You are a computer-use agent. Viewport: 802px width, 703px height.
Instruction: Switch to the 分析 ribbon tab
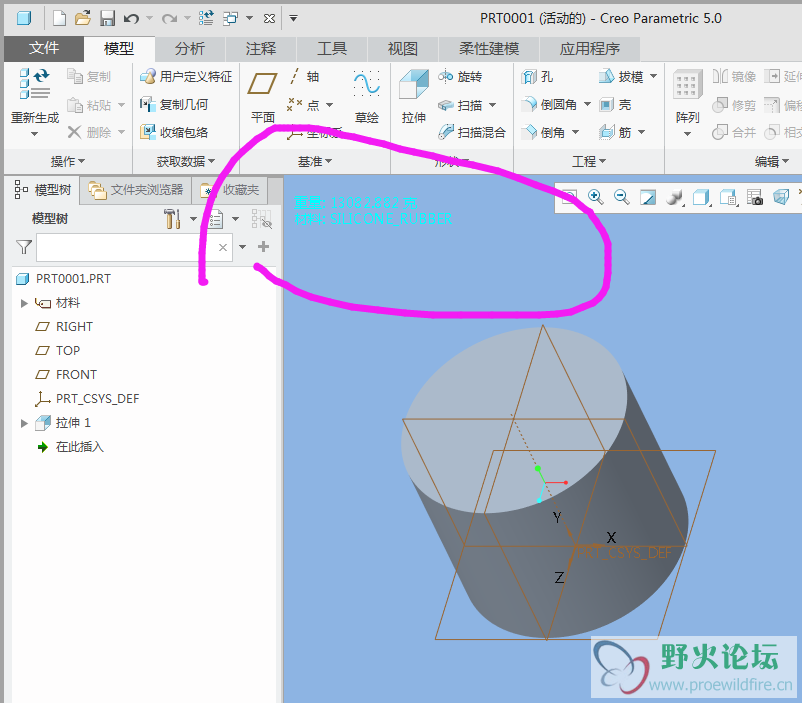[190, 49]
